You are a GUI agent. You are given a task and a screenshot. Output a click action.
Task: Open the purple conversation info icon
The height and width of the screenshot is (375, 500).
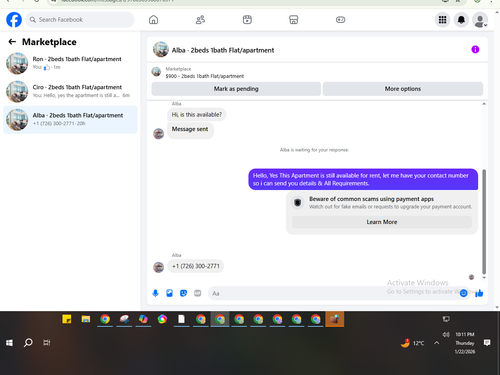[x=475, y=50]
